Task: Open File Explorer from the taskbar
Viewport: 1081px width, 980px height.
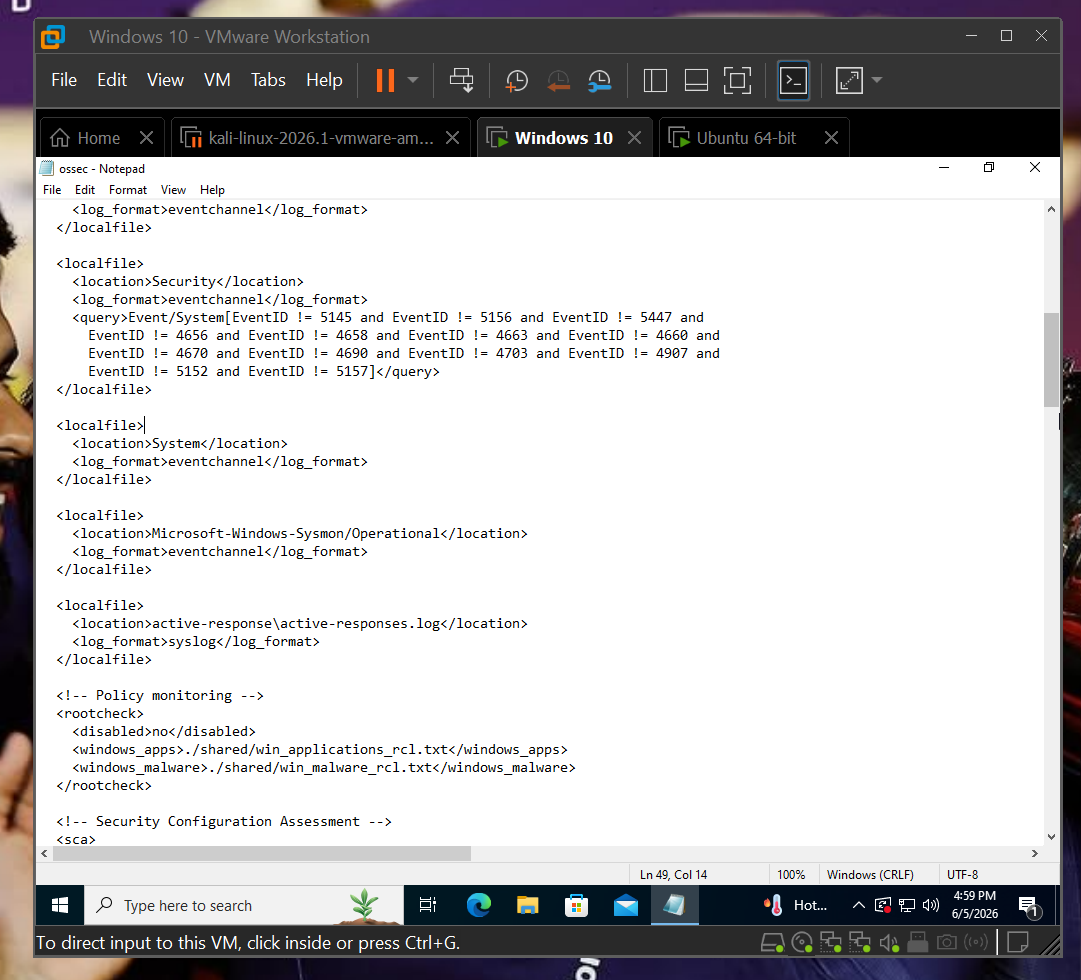Action: pos(527,905)
